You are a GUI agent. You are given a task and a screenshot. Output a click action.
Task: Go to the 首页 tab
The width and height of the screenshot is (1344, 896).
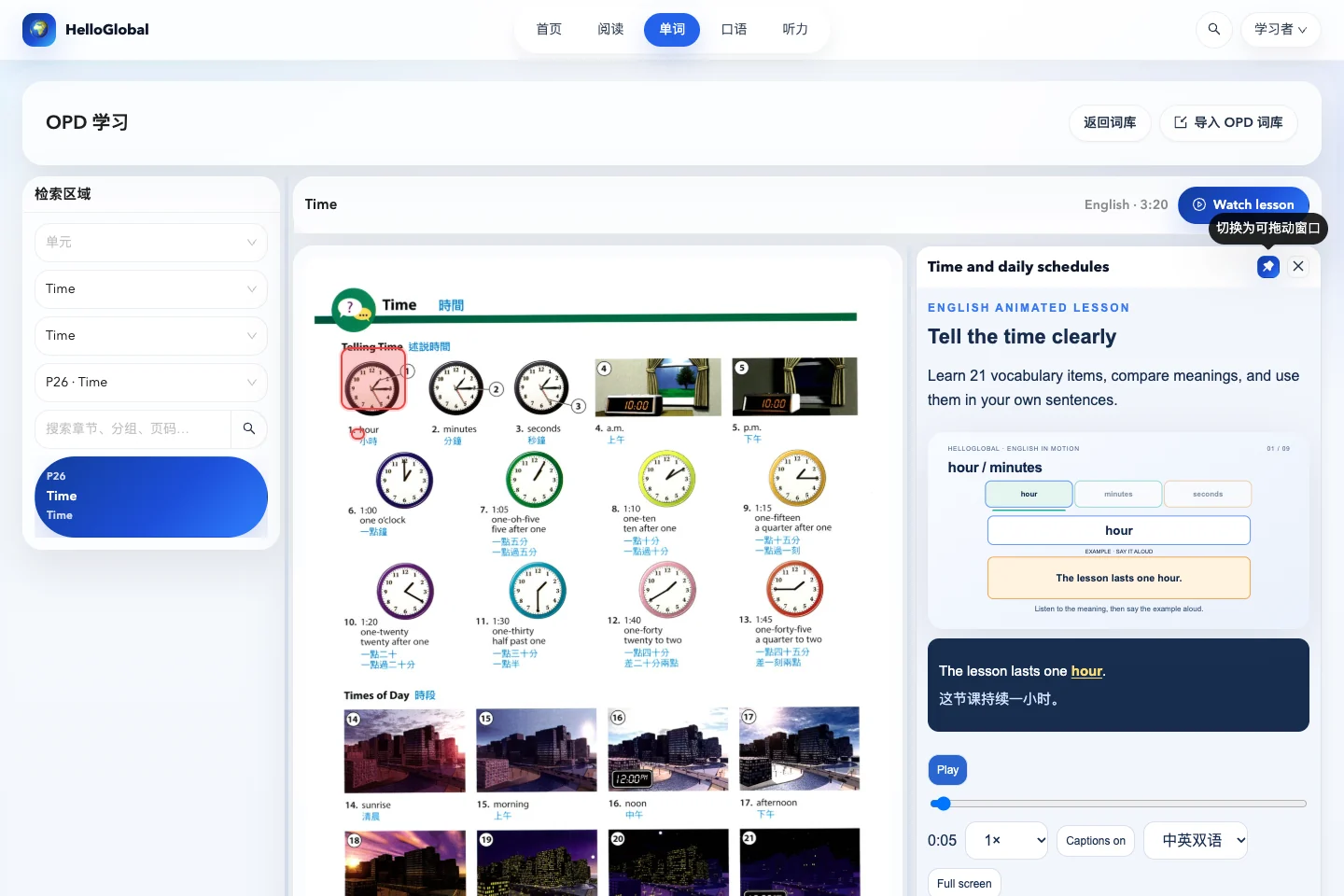pos(549,30)
